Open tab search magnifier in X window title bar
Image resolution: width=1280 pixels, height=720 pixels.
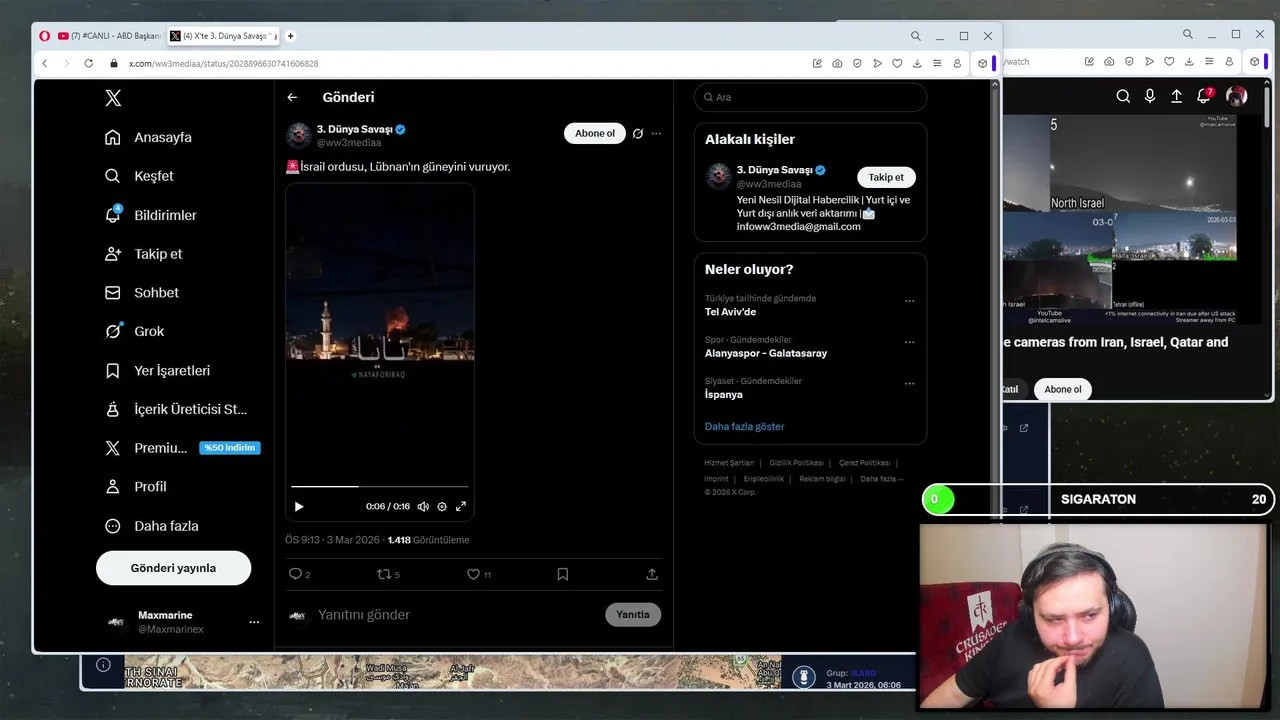click(x=915, y=36)
